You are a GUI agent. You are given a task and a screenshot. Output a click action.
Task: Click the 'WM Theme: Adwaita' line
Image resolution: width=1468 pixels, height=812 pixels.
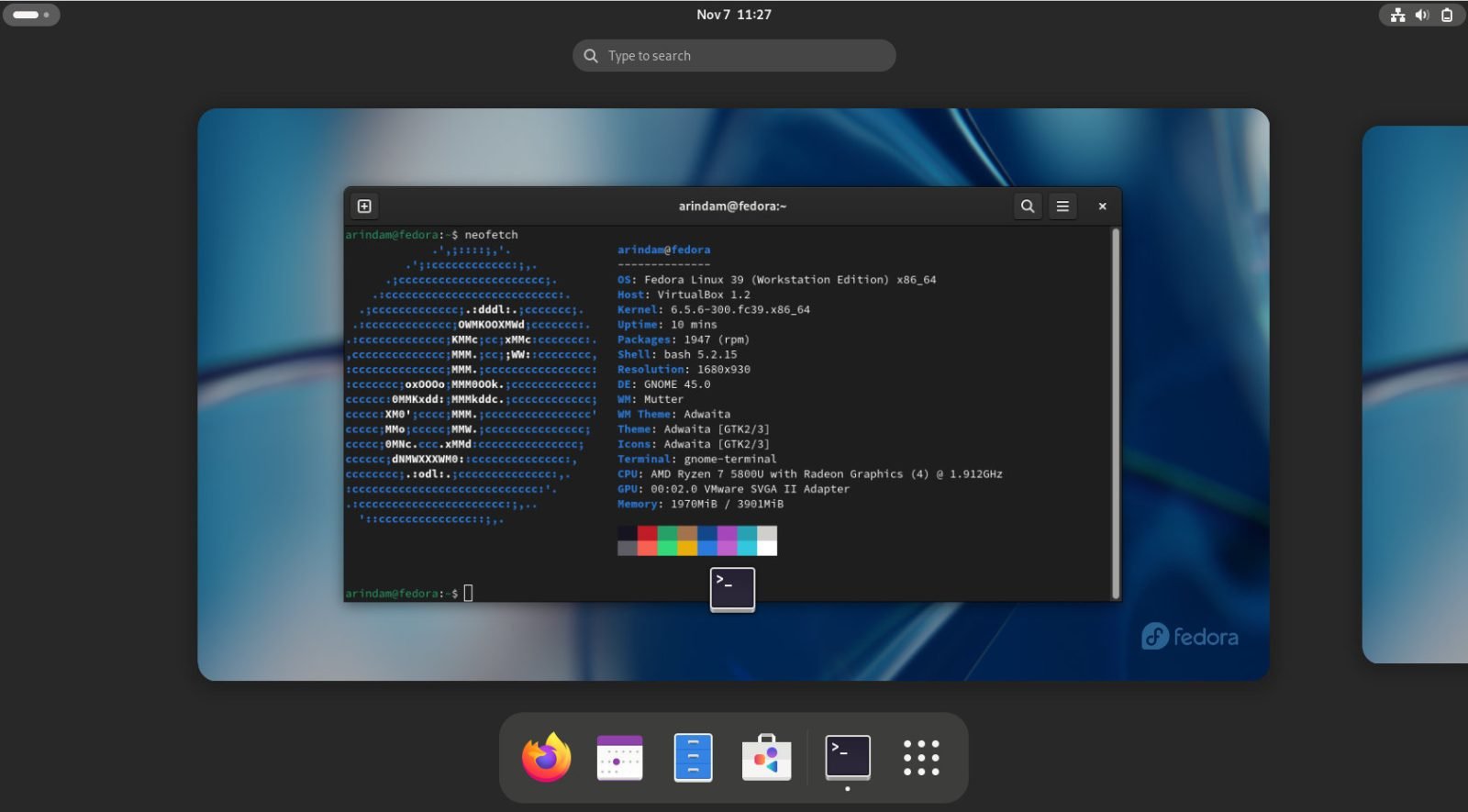(x=673, y=414)
